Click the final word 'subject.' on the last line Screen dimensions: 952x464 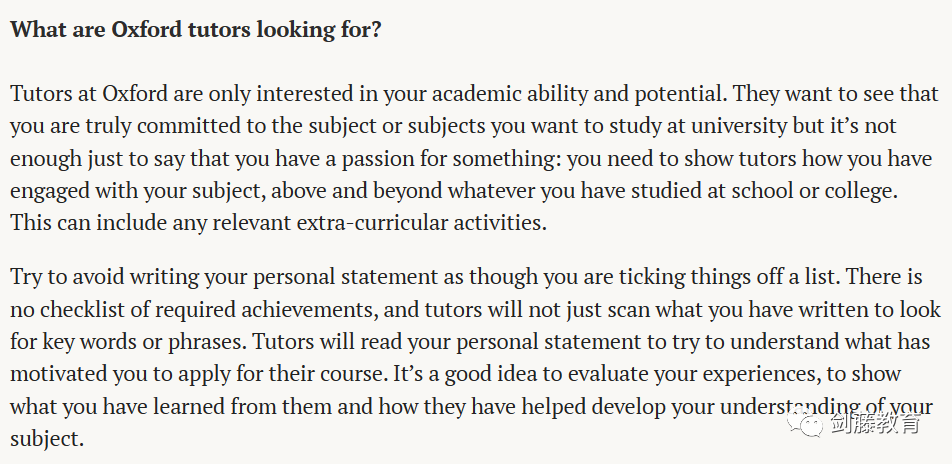click(47, 439)
